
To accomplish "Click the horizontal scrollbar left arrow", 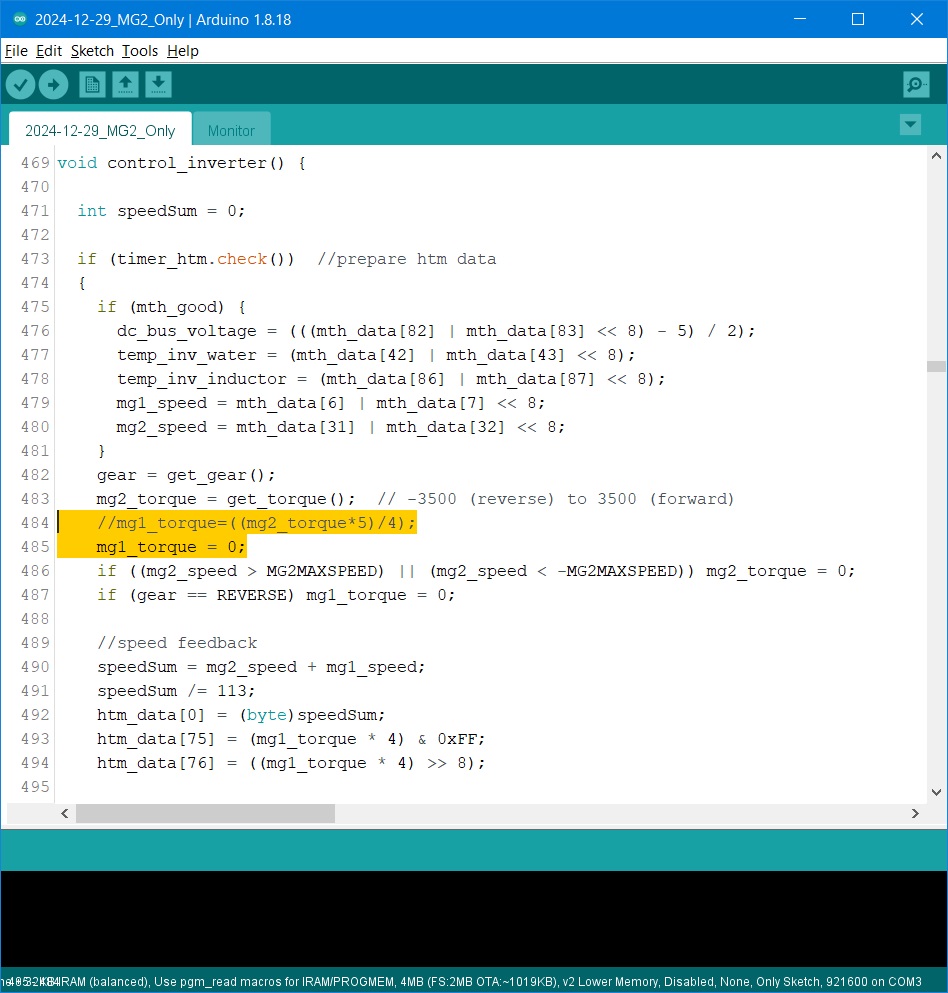I will coord(65,814).
